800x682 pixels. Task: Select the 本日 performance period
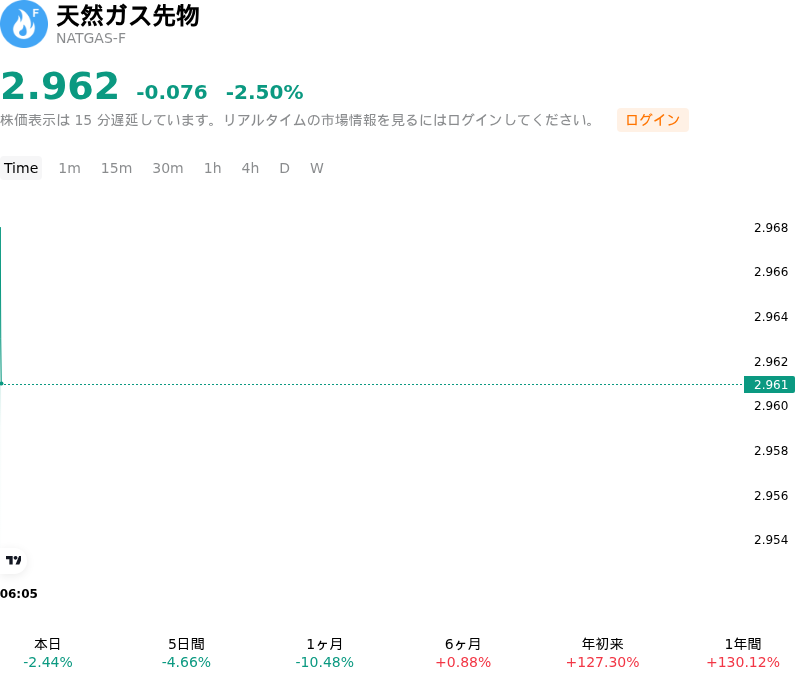click(x=47, y=653)
